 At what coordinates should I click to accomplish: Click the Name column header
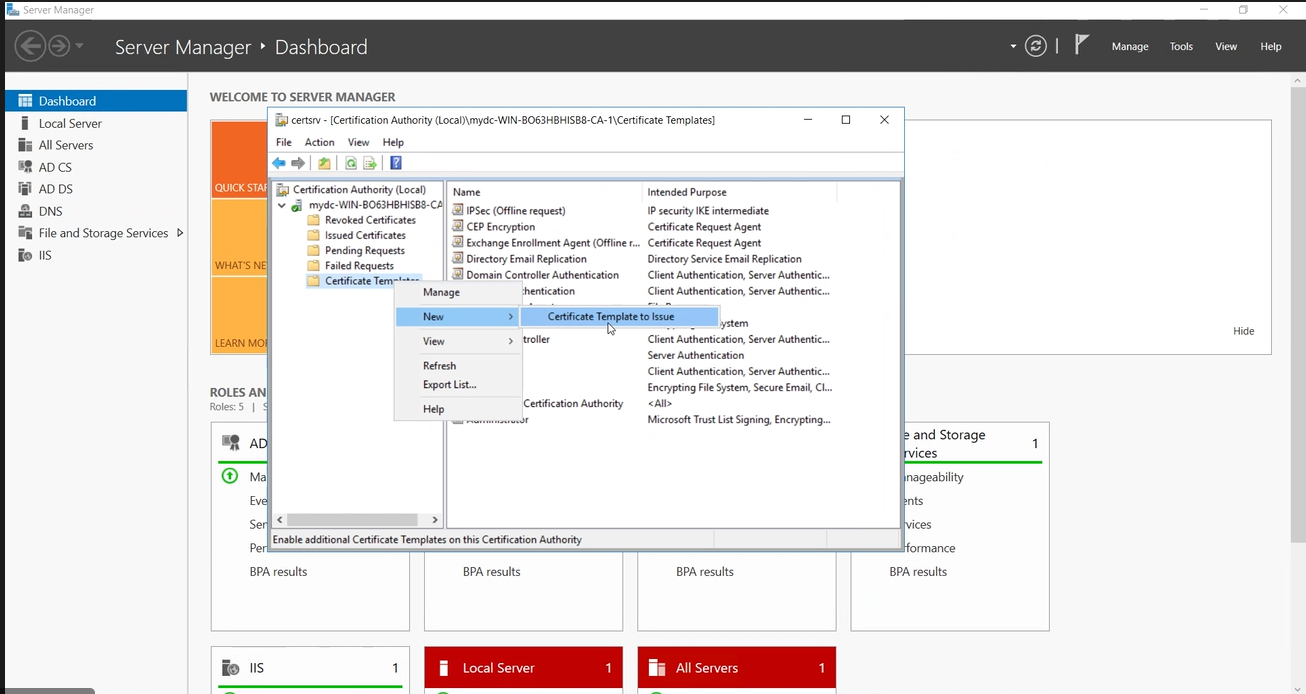tap(545, 192)
